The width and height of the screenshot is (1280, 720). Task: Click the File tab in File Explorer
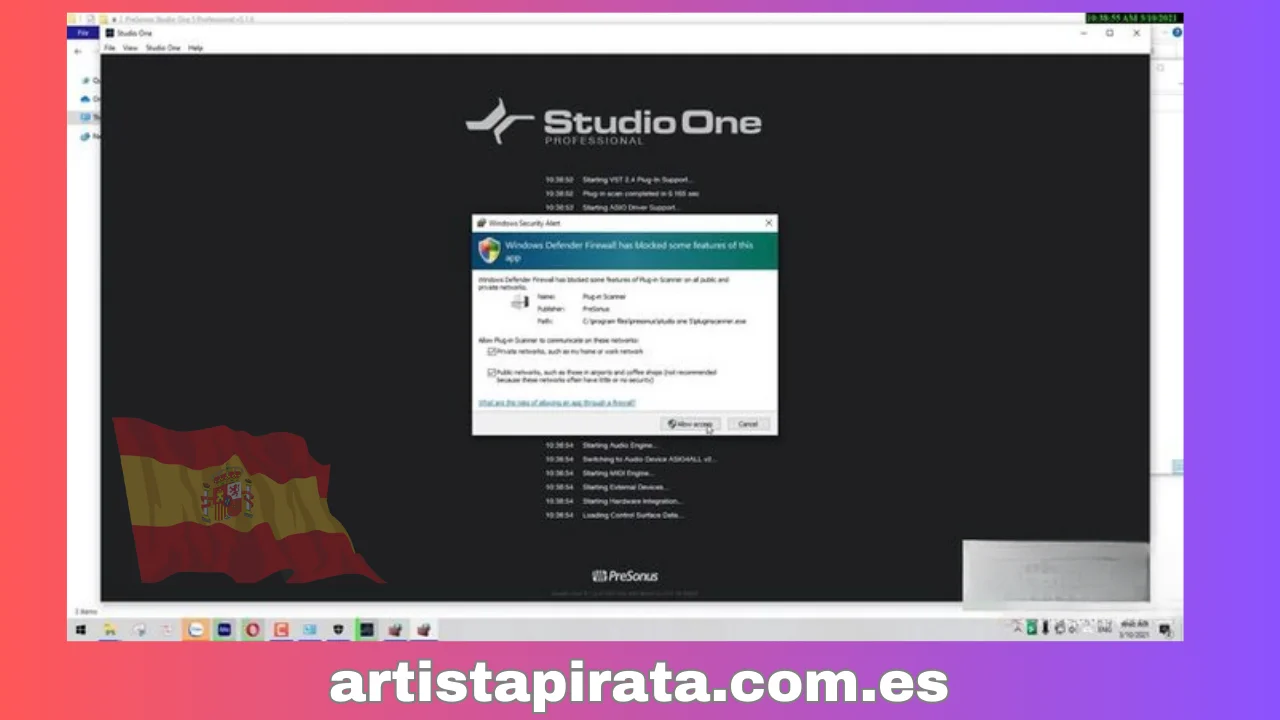pyautogui.click(x=83, y=33)
